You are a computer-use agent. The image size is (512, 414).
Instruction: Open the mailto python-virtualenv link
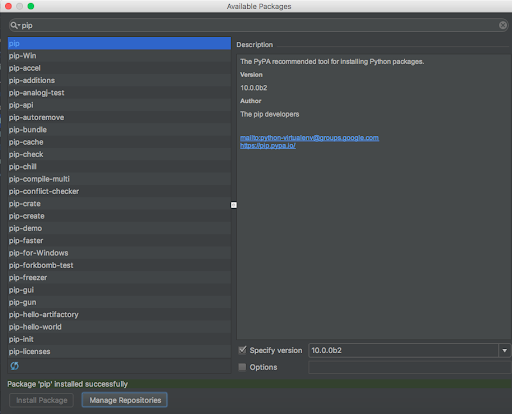pyautogui.click(x=309, y=138)
